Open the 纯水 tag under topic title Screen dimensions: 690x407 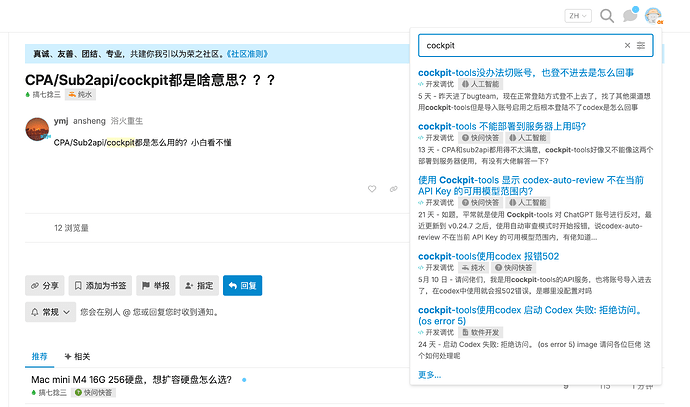pyautogui.click(x=80, y=95)
